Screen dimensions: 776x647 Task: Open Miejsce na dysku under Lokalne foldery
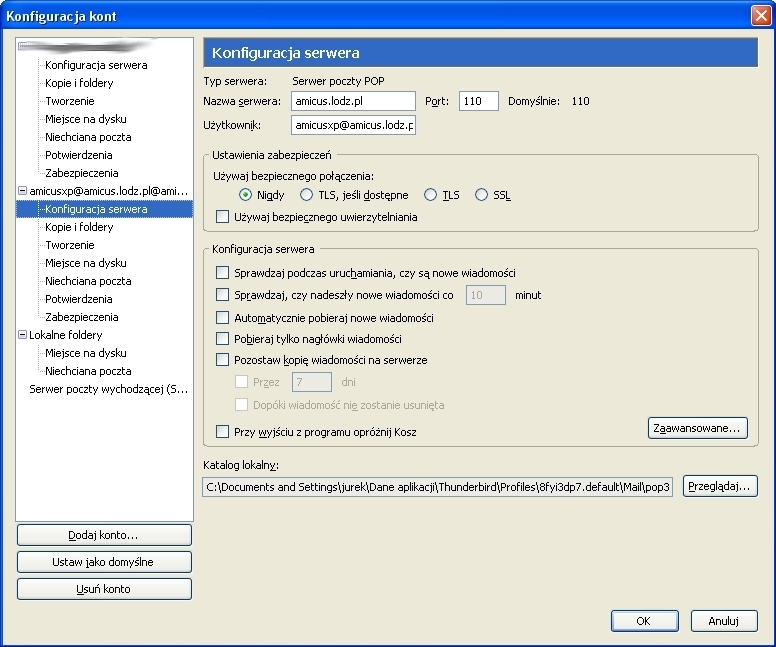[x=85, y=353]
